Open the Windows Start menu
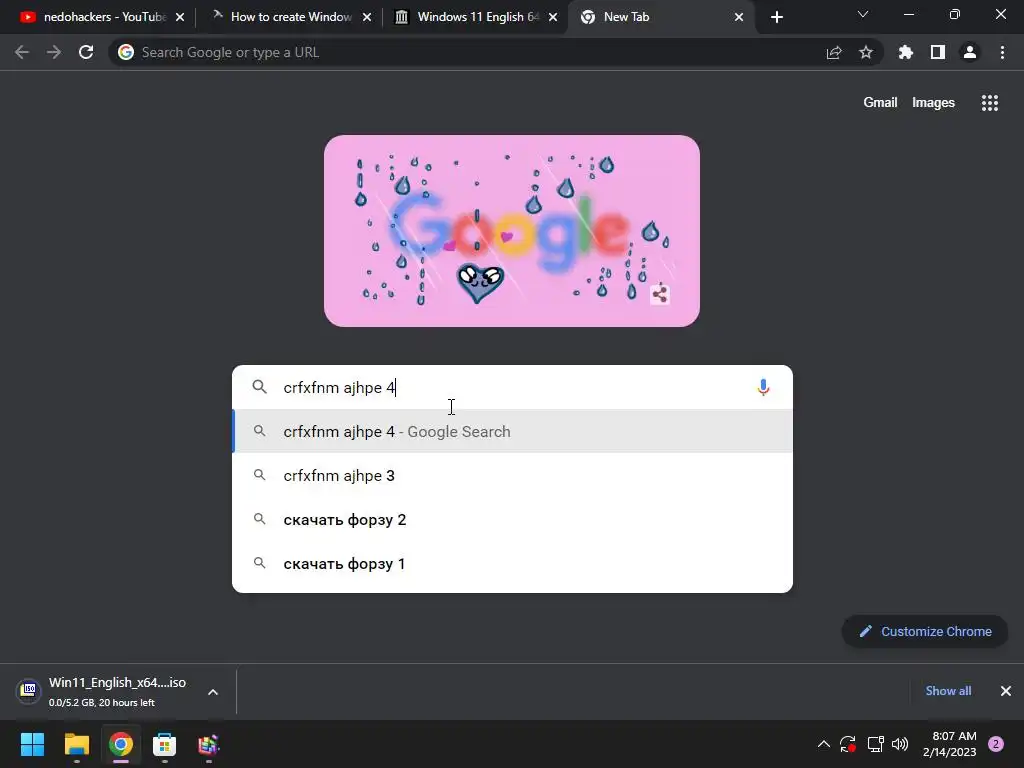This screenshot has height=768, width=1024. coord(32,744)
